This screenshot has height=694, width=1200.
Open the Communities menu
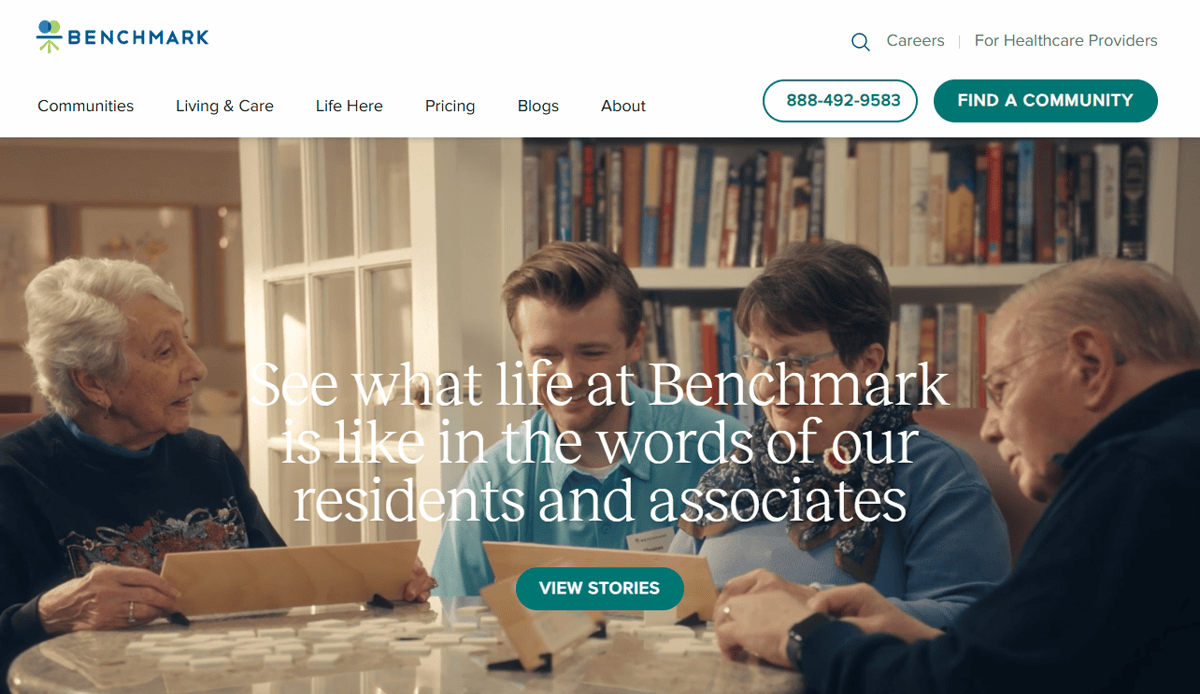(86, 106)
